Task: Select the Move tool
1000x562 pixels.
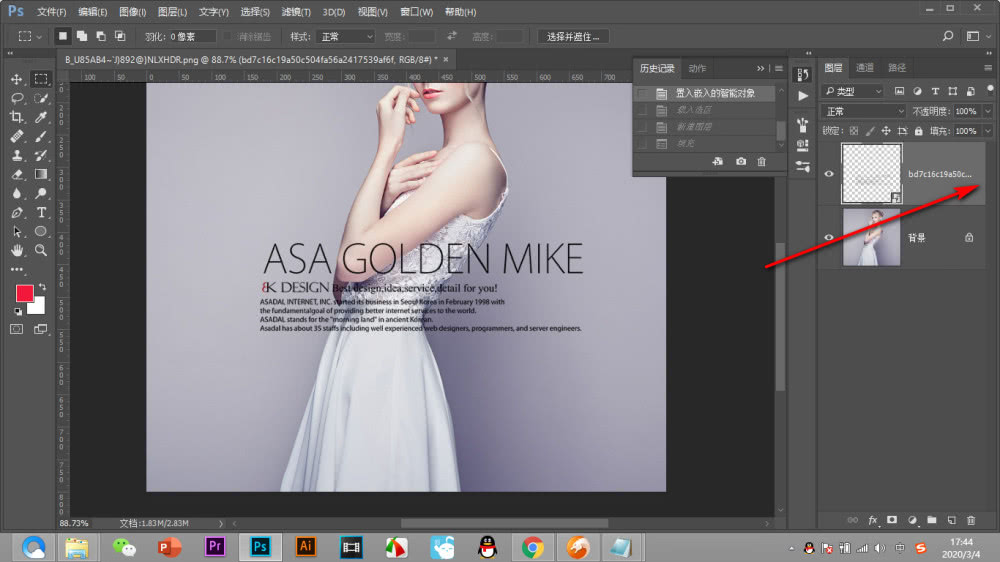Action: [17, 79]
